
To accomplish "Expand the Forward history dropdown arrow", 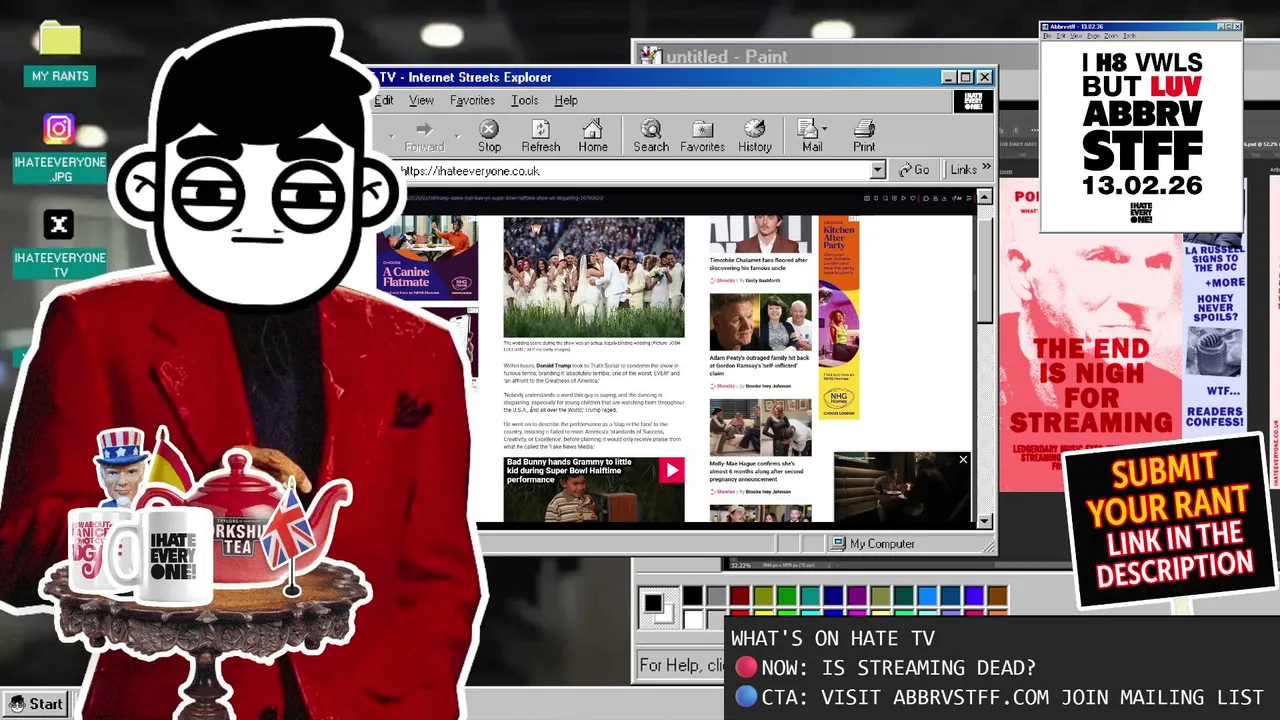I will (457, 135).
